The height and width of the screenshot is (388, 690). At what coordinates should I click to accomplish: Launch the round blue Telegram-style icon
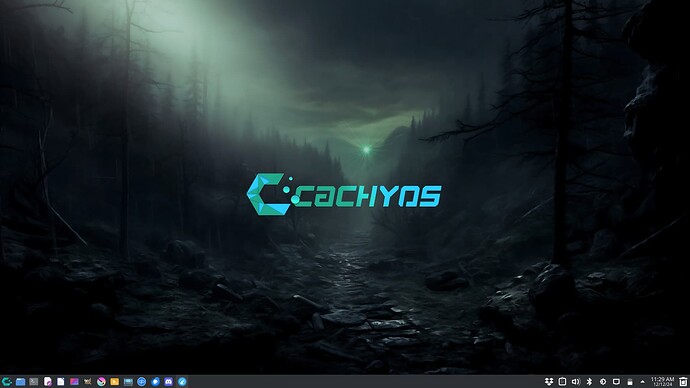tap(182, 381)
